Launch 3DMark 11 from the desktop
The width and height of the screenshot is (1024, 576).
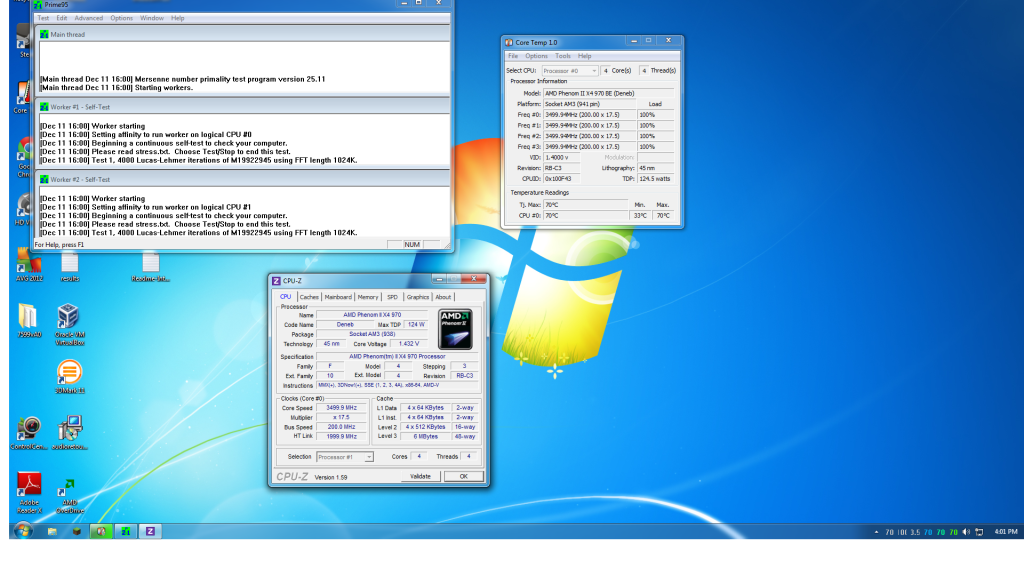69,376
